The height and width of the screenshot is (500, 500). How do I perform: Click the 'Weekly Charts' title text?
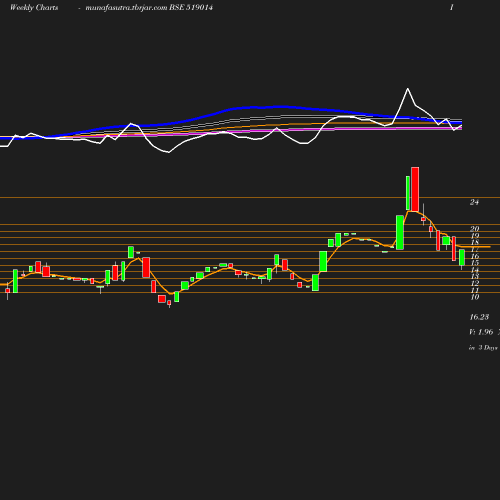point(34,8)
